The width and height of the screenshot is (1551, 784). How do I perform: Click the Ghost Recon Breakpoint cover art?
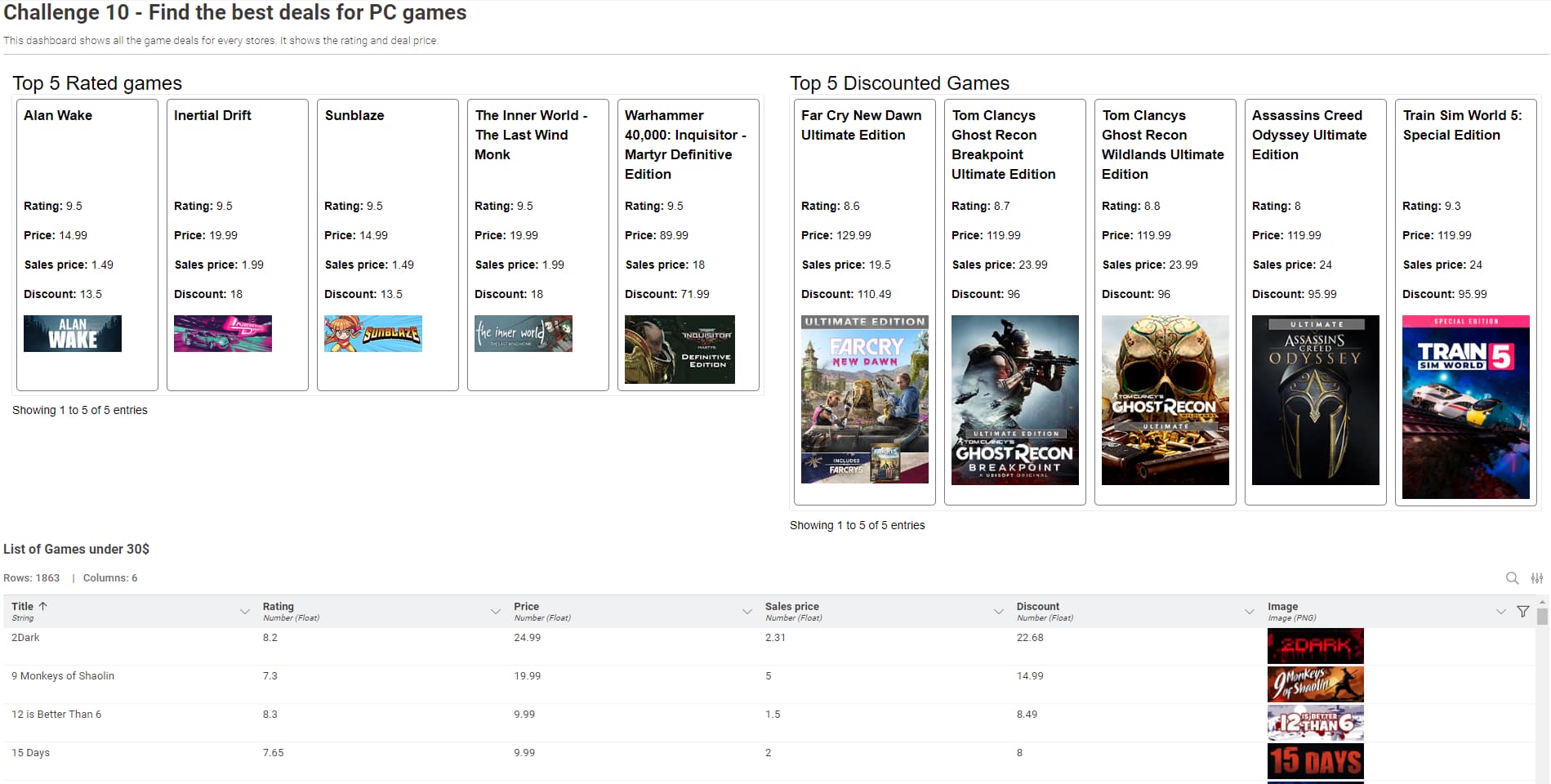tap(1015, 400)
